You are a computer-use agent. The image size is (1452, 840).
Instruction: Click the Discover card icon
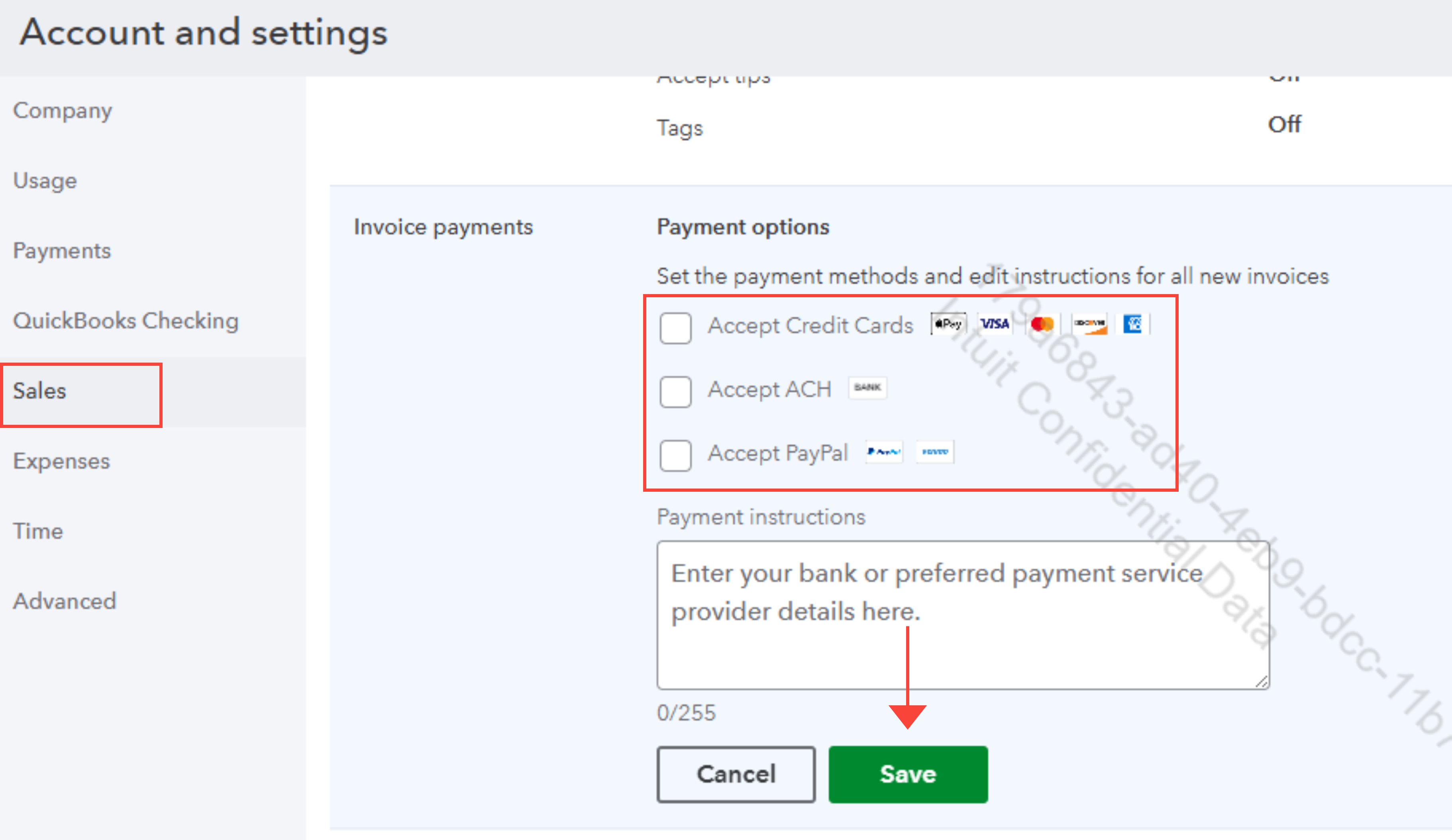1089,324
